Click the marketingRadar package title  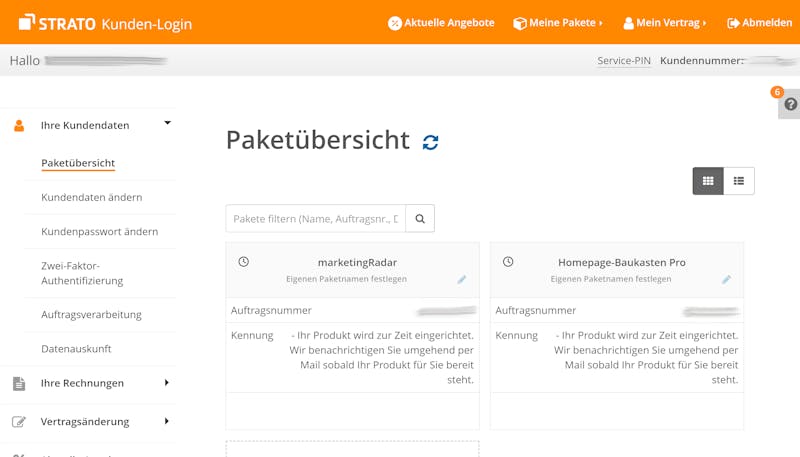pyautogui.click(x=357, y=263)
